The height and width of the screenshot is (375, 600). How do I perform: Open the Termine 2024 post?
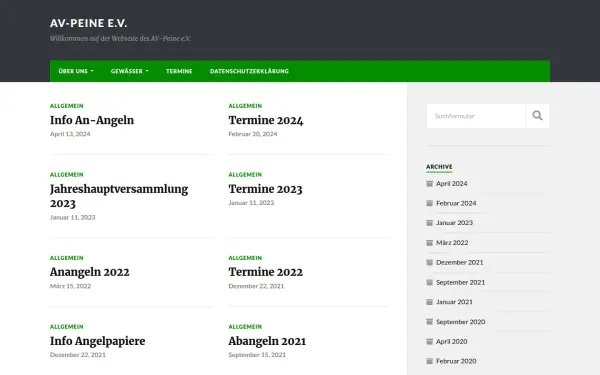click(266, 120)
